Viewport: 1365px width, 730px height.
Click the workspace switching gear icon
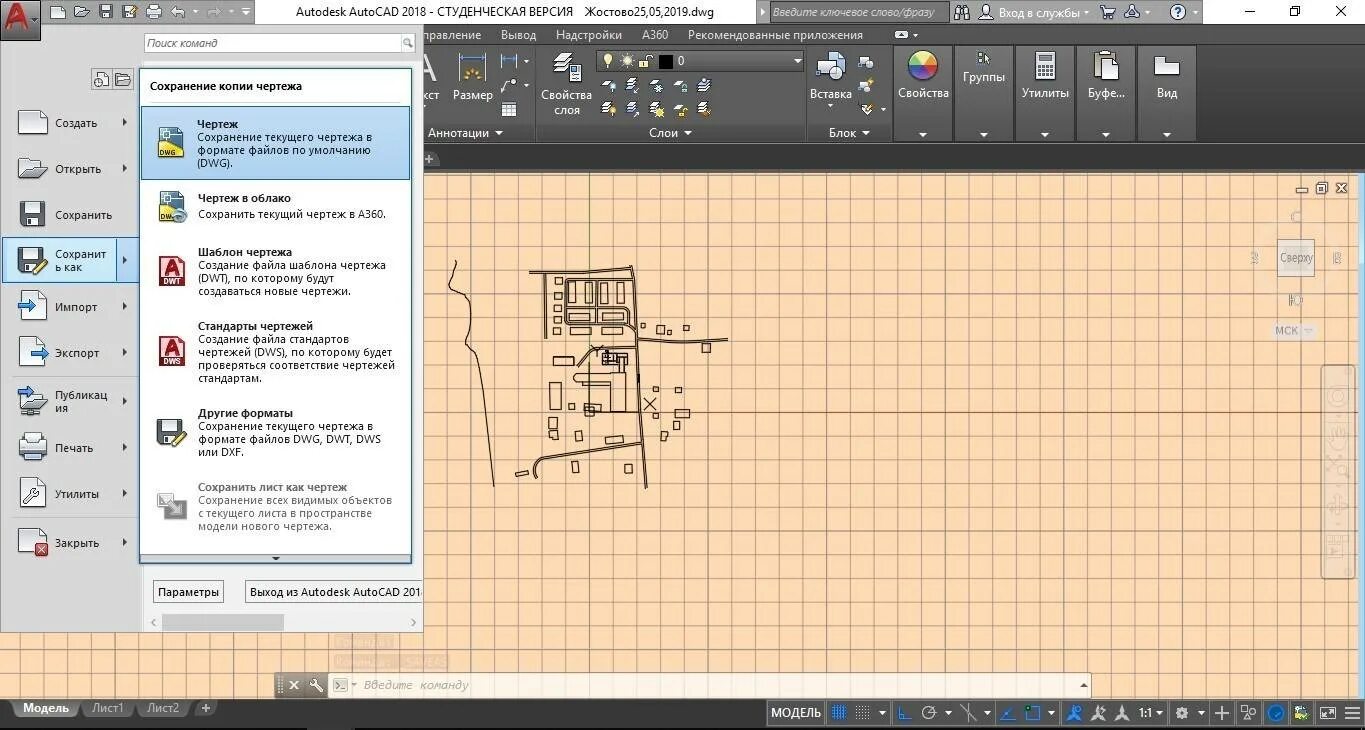1182,713
